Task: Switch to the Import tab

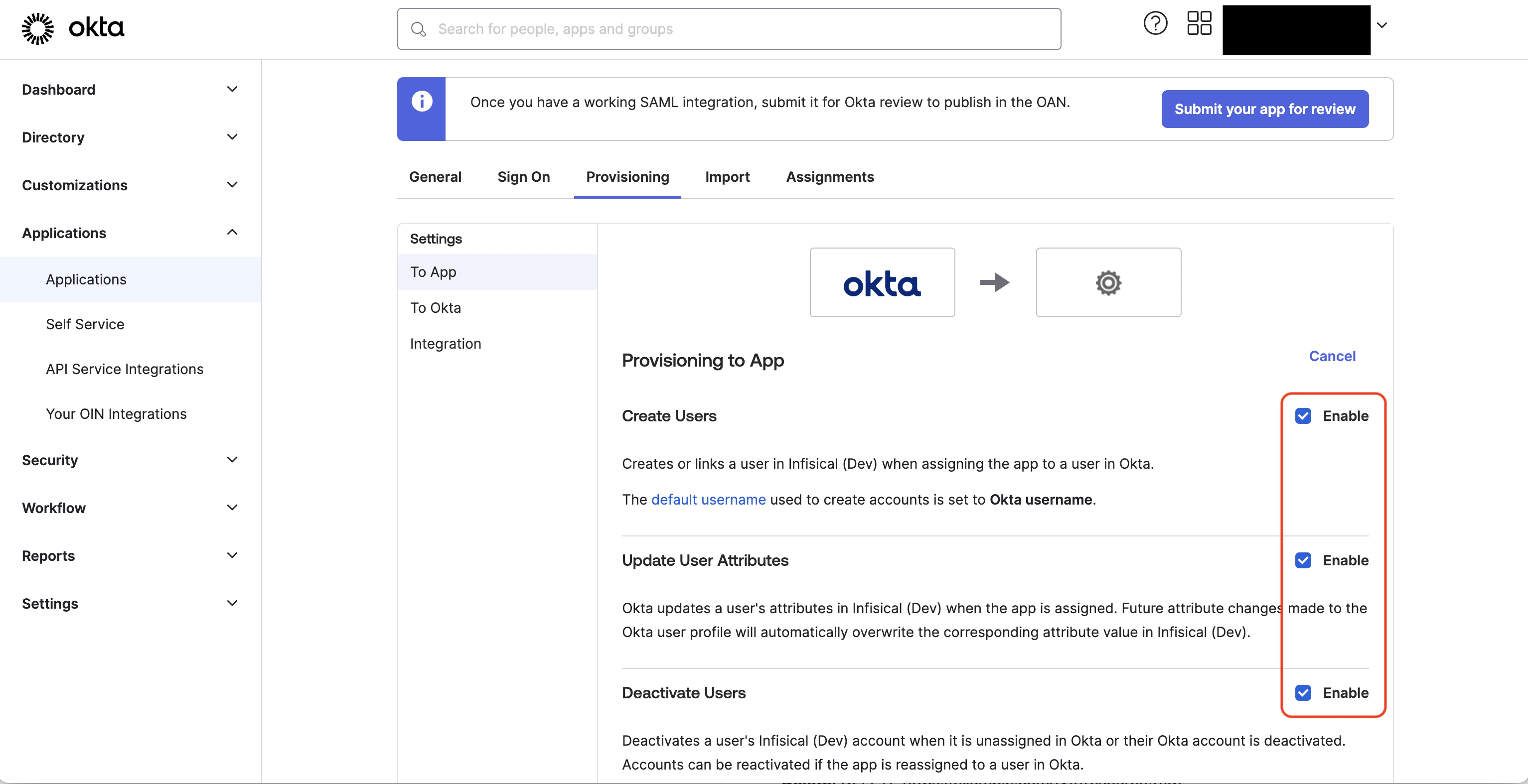Action: [x=727, y=177]
